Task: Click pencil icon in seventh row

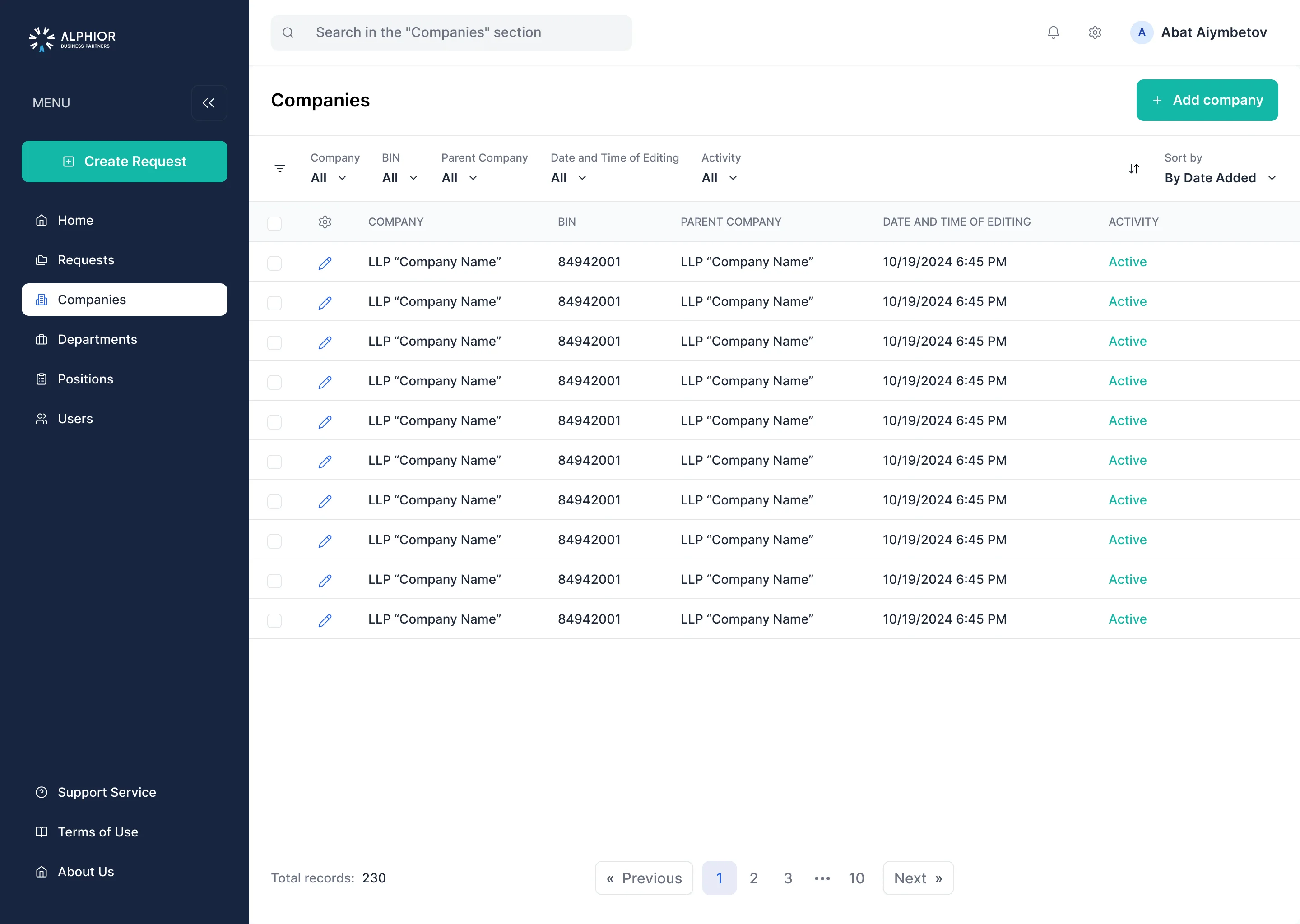Action: 325,501
